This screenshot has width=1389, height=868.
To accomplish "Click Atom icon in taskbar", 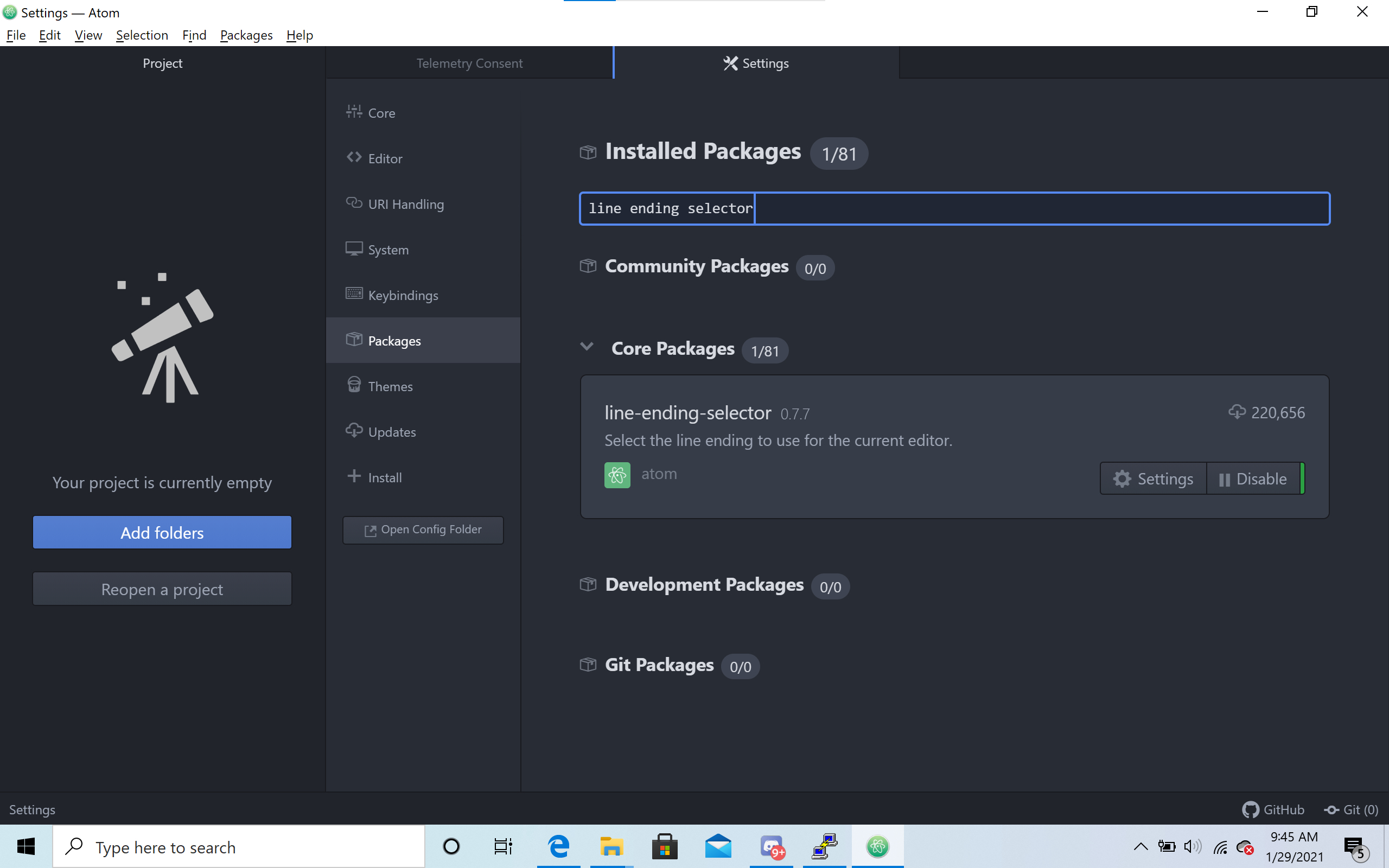I will click(877, 846).
